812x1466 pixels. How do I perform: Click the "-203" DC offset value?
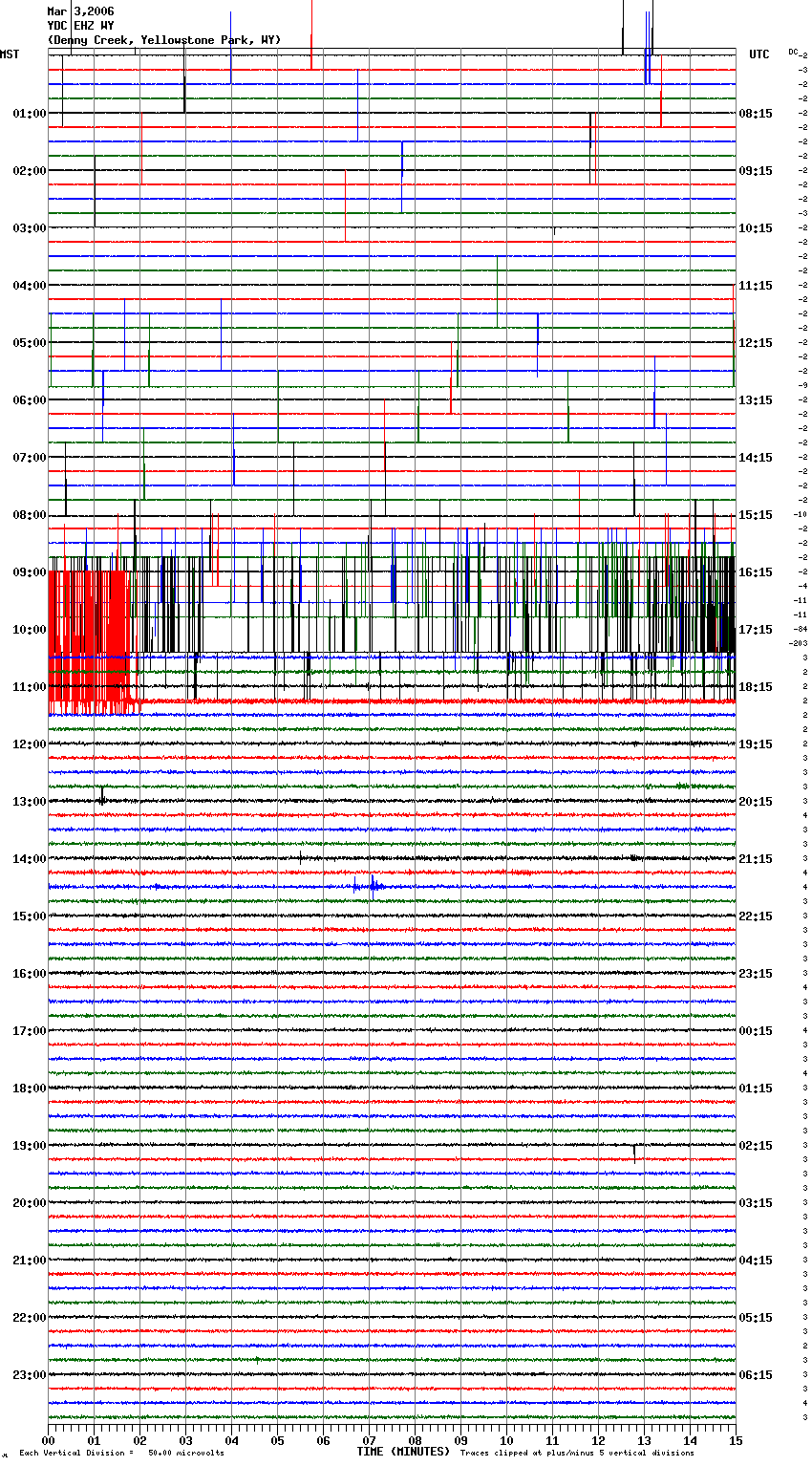pyautogui.click(x=799, y=643)
